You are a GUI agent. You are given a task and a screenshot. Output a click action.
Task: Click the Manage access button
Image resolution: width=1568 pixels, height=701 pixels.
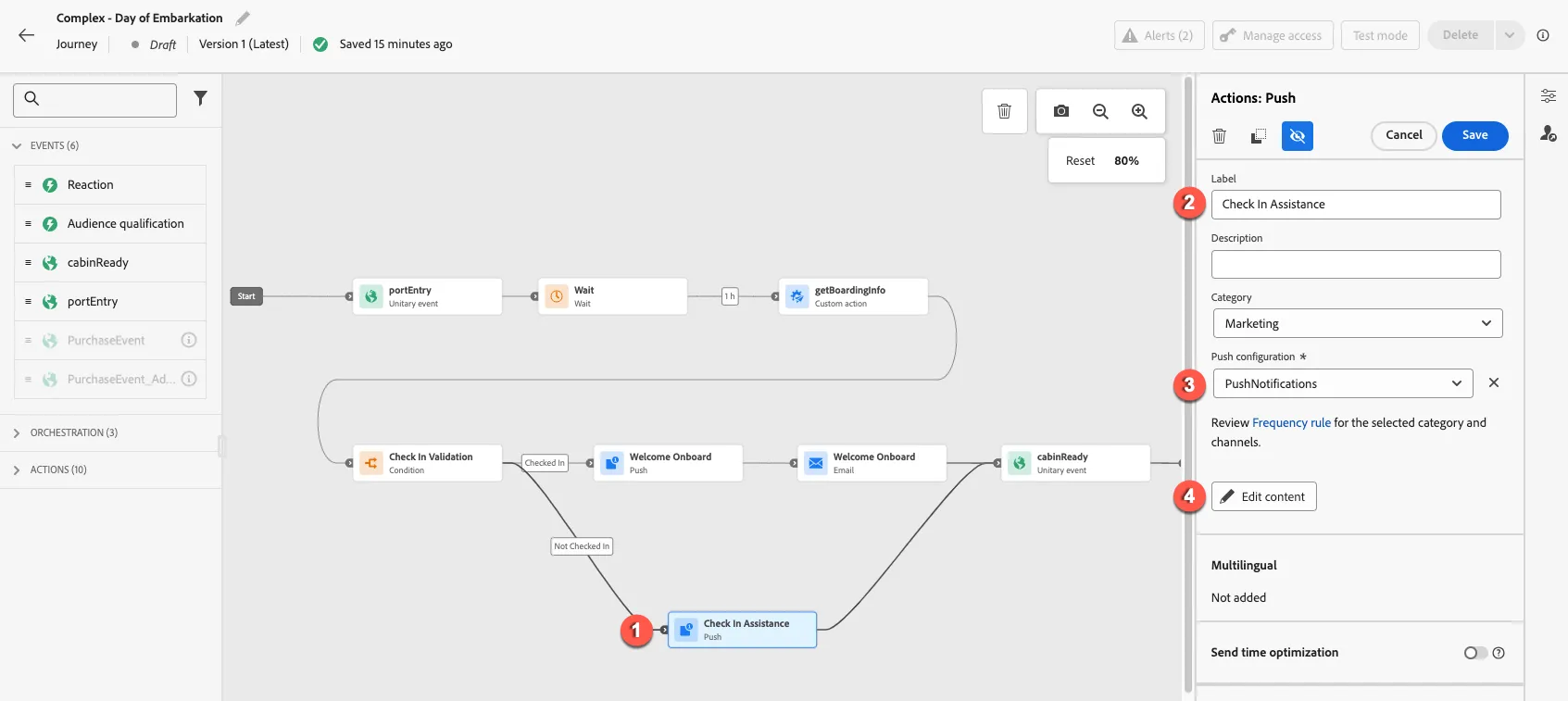(x=1273, y=35)
